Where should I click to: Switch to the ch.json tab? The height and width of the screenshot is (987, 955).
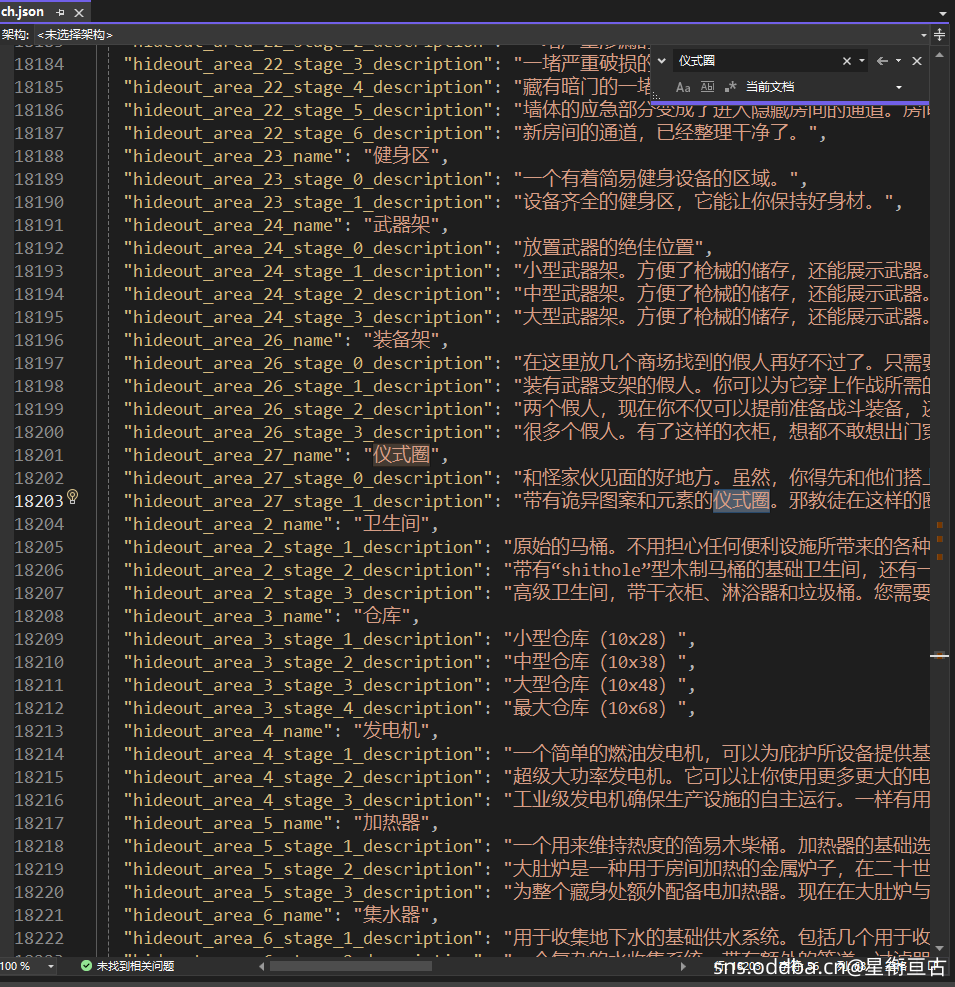[22, 12]
